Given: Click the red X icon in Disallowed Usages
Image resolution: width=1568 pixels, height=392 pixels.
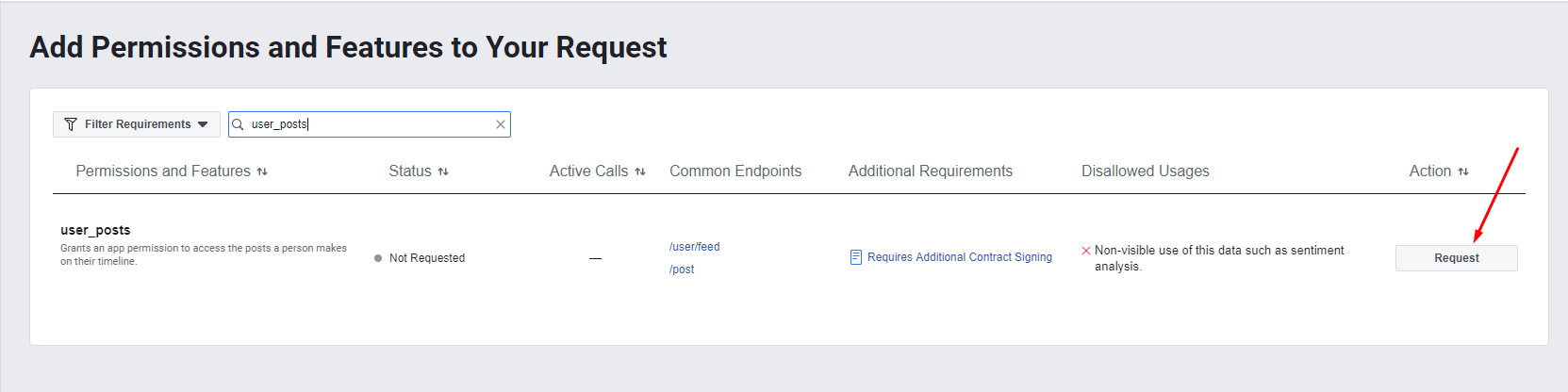Looking at the screenshot, I should pos(1086,251).
